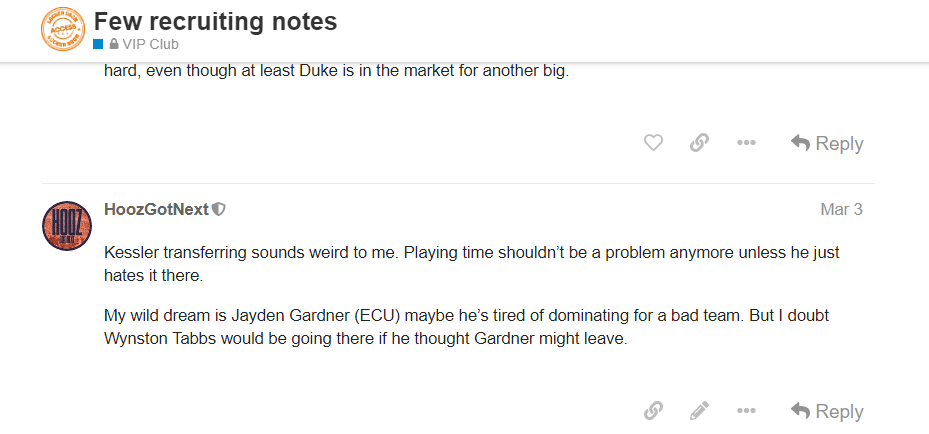
Task: Open the "Few recruiting notes" topic title
Action: (x=215, y=21)
